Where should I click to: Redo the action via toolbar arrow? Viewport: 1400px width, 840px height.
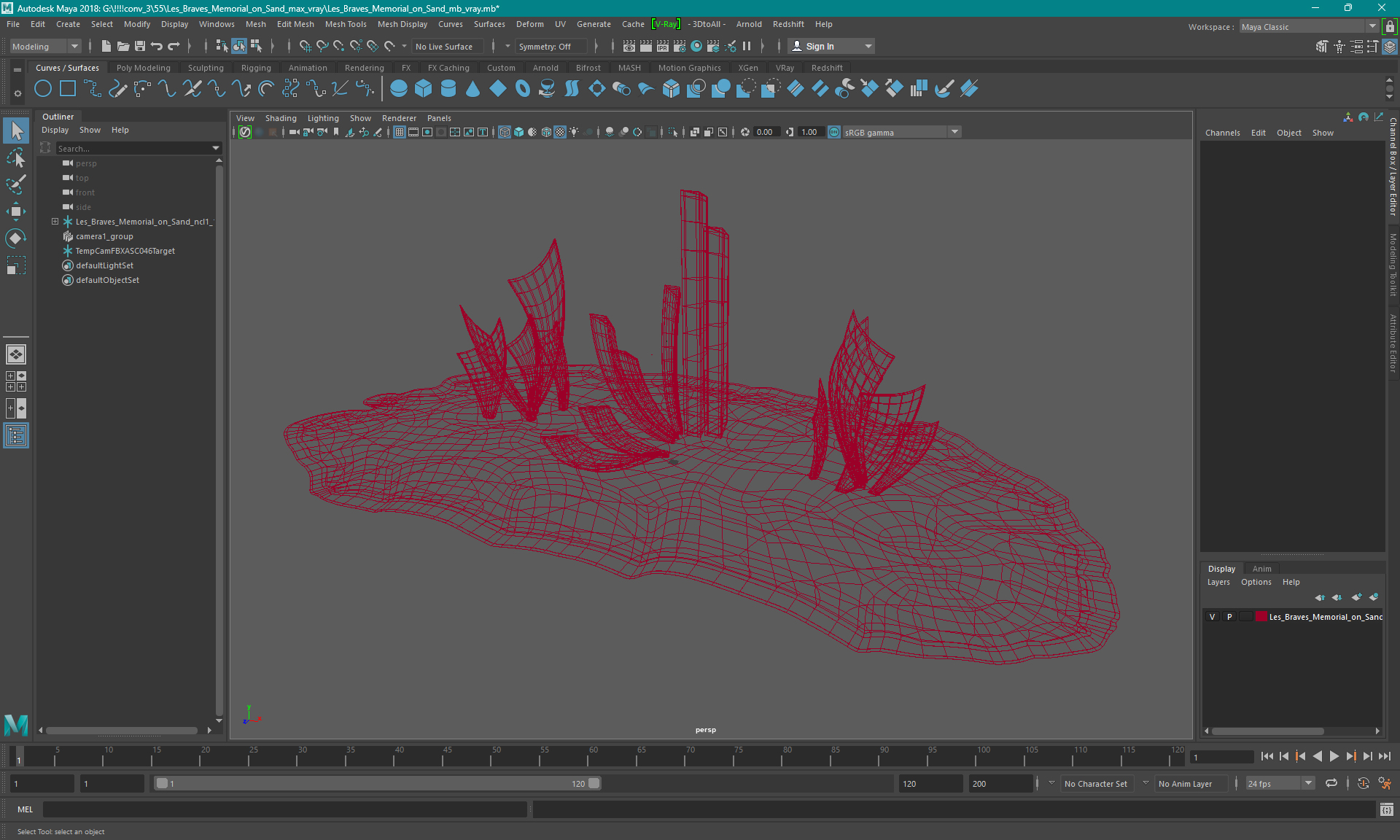coord(174,46)
